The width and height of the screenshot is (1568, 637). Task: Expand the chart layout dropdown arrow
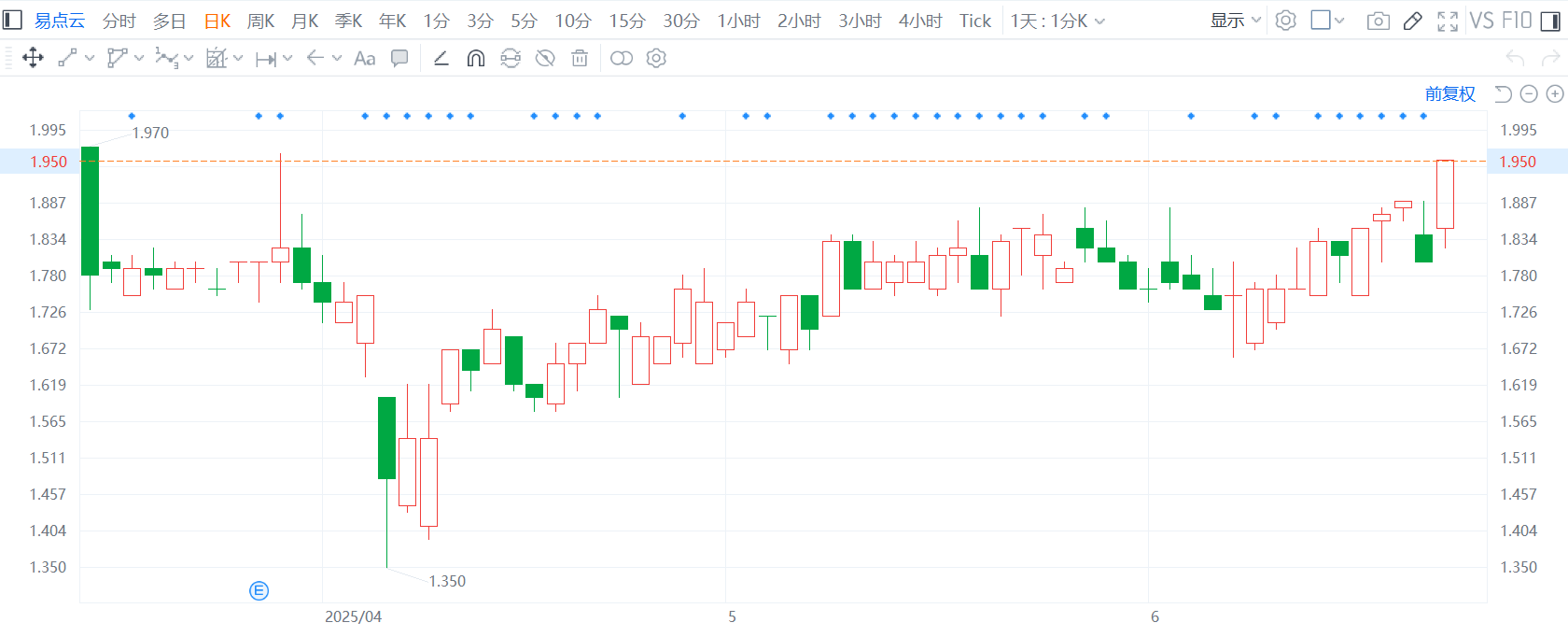click(x=1340, y=21)
